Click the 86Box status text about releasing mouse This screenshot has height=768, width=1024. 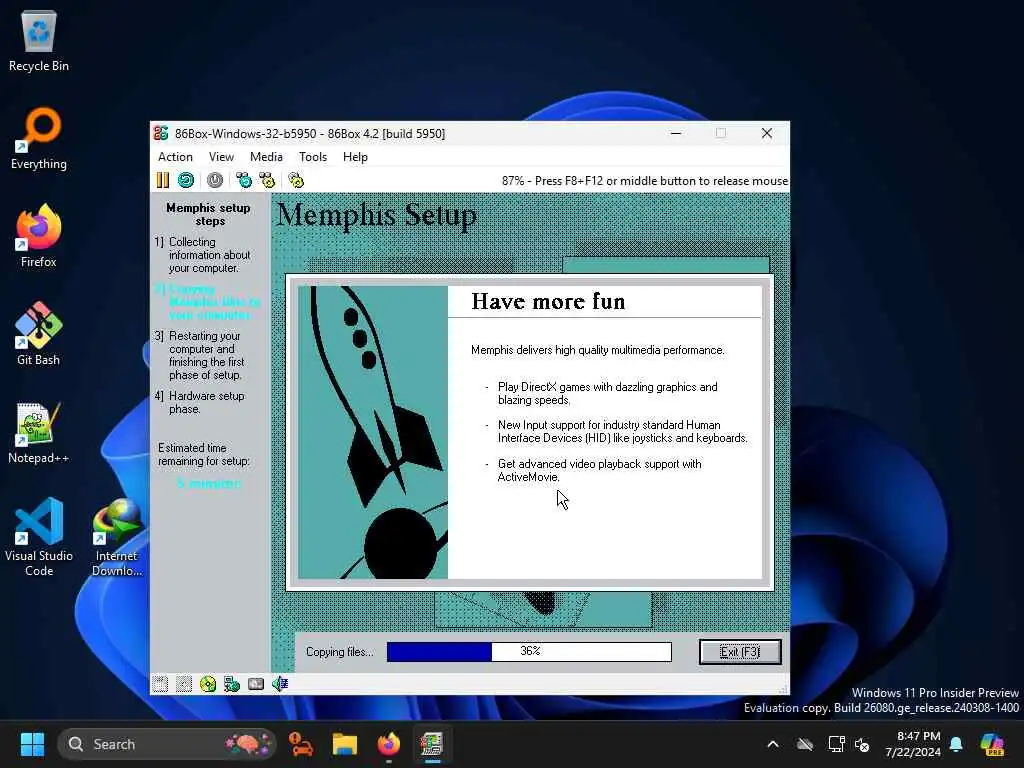click(x=645, y=181)
